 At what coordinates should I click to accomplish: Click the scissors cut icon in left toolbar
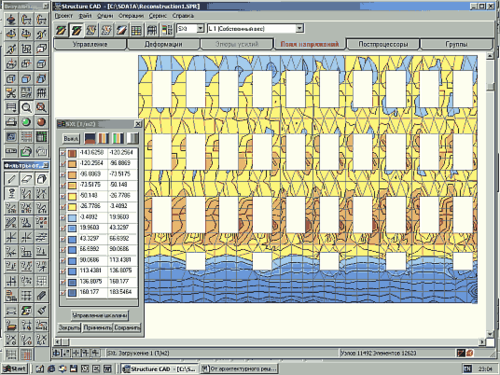[11, 93]
